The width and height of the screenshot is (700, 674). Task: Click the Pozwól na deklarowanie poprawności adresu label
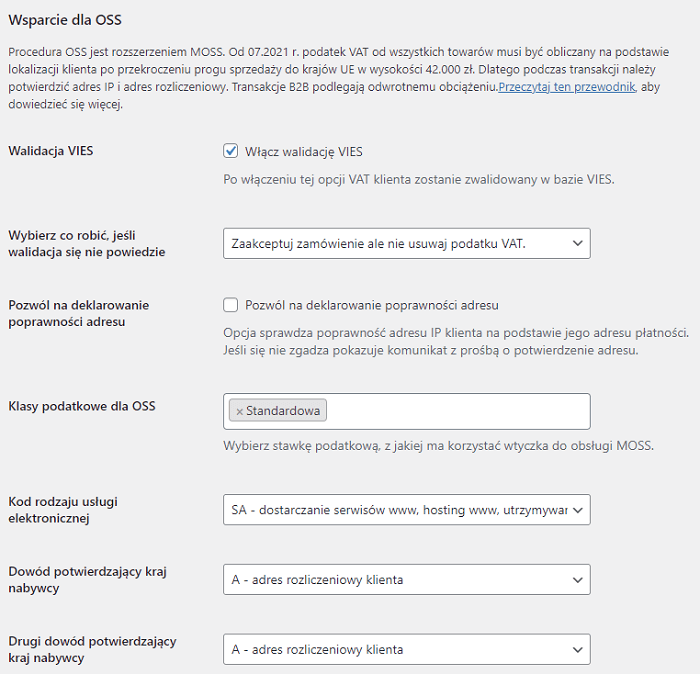[x=371, y=305]
